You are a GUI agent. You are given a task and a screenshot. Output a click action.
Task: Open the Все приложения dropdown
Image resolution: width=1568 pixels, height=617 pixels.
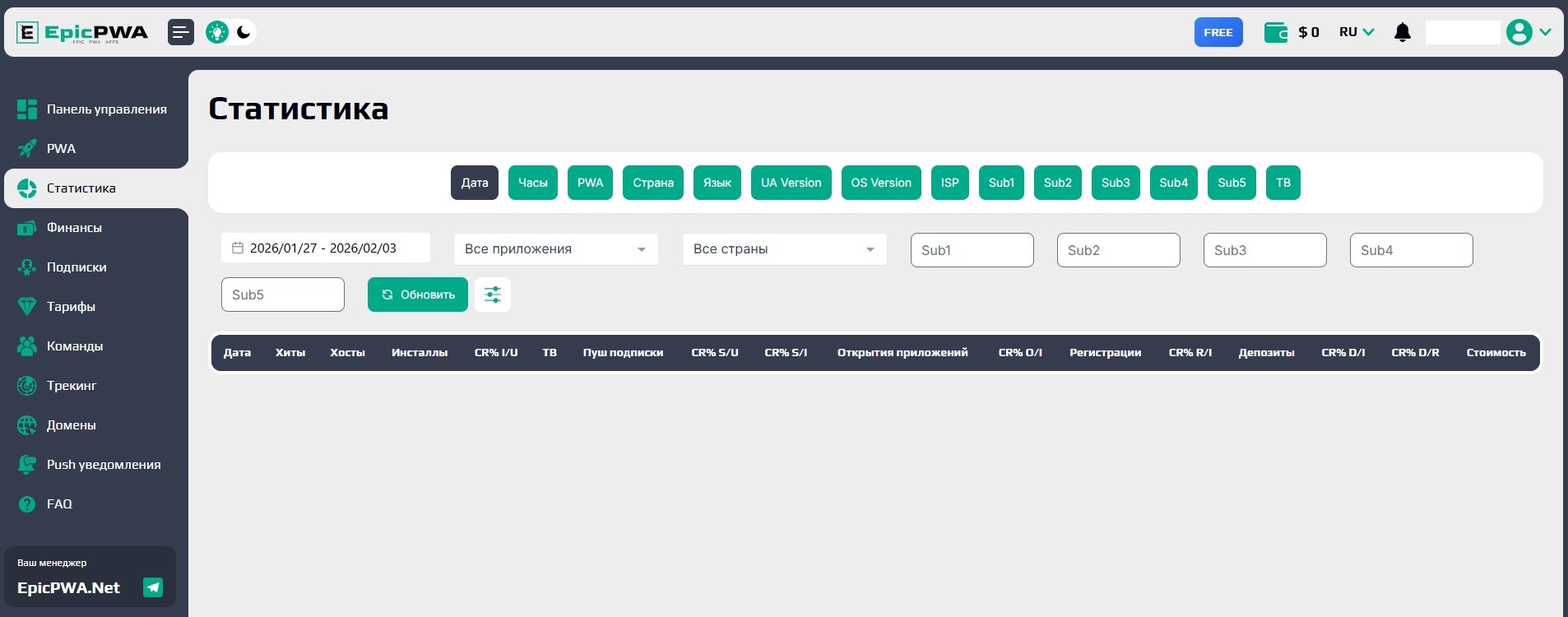[x=555, y=249]
